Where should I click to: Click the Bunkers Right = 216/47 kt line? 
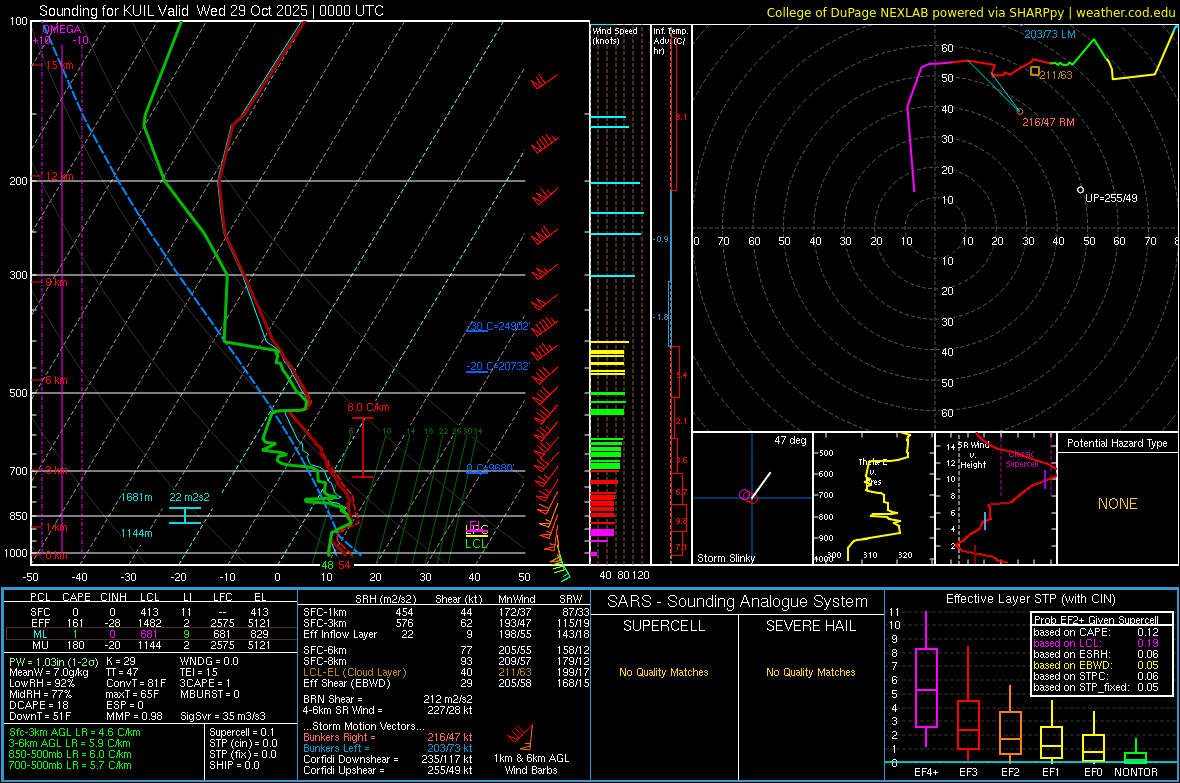click(388, 737)
